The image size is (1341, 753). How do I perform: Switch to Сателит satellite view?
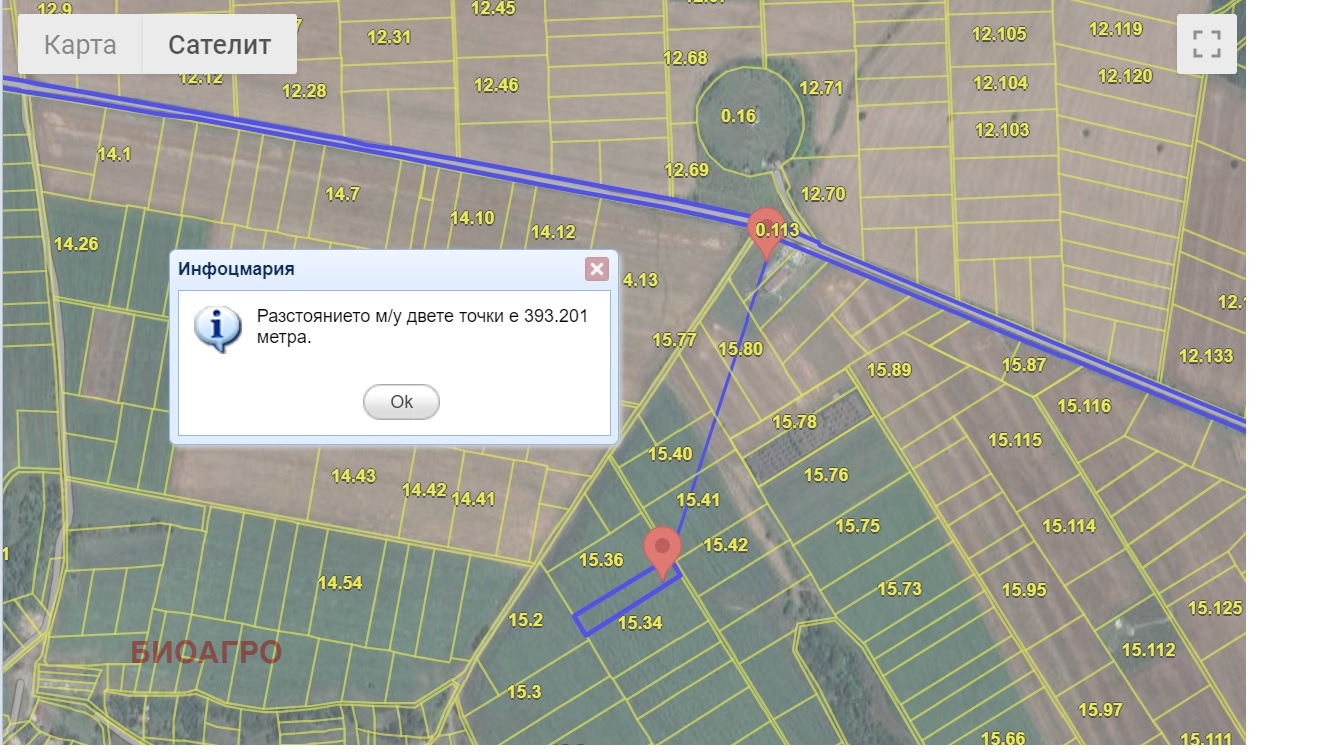click(219, 45)
